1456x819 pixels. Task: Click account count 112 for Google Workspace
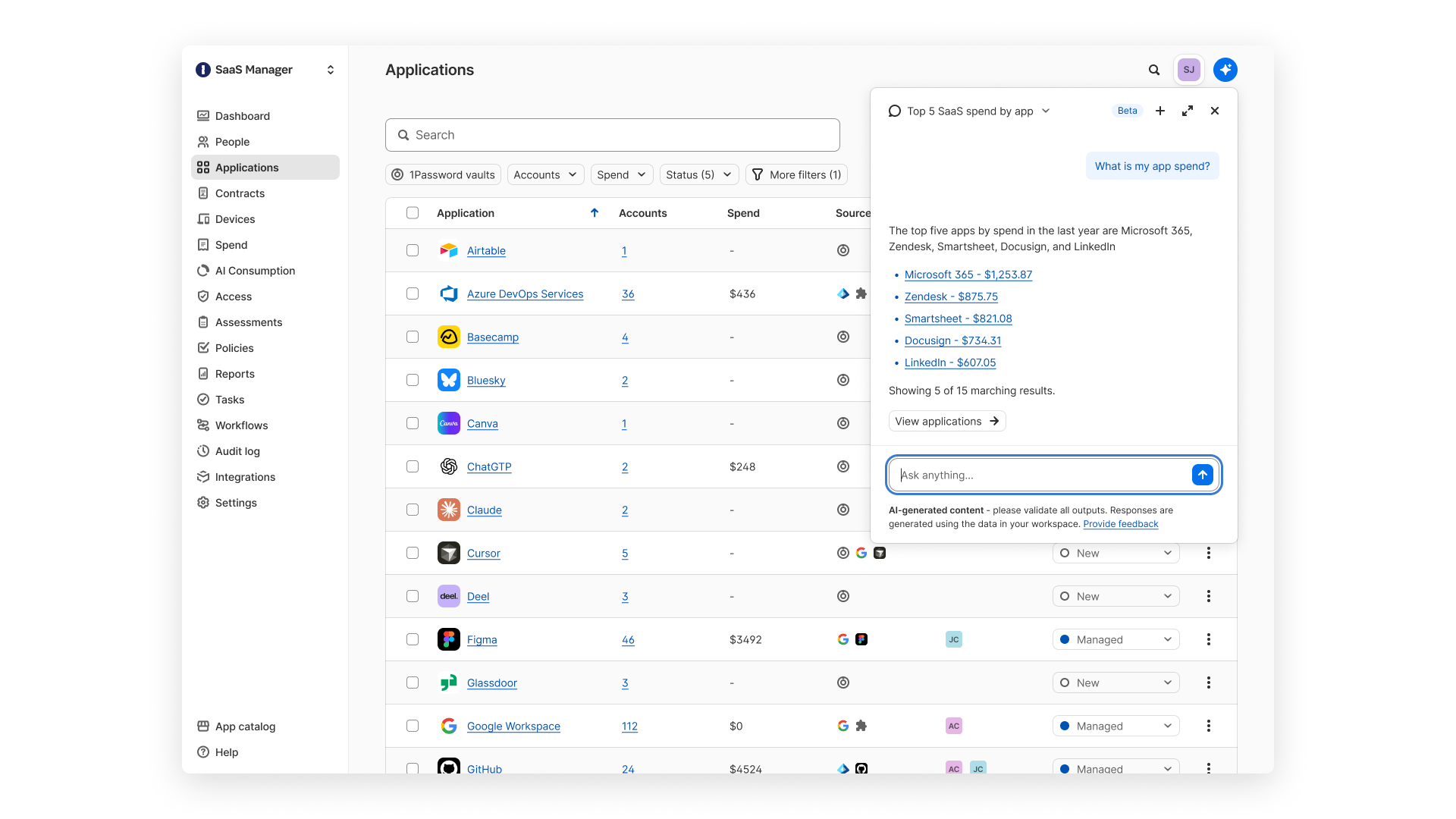tap(629, 726)
